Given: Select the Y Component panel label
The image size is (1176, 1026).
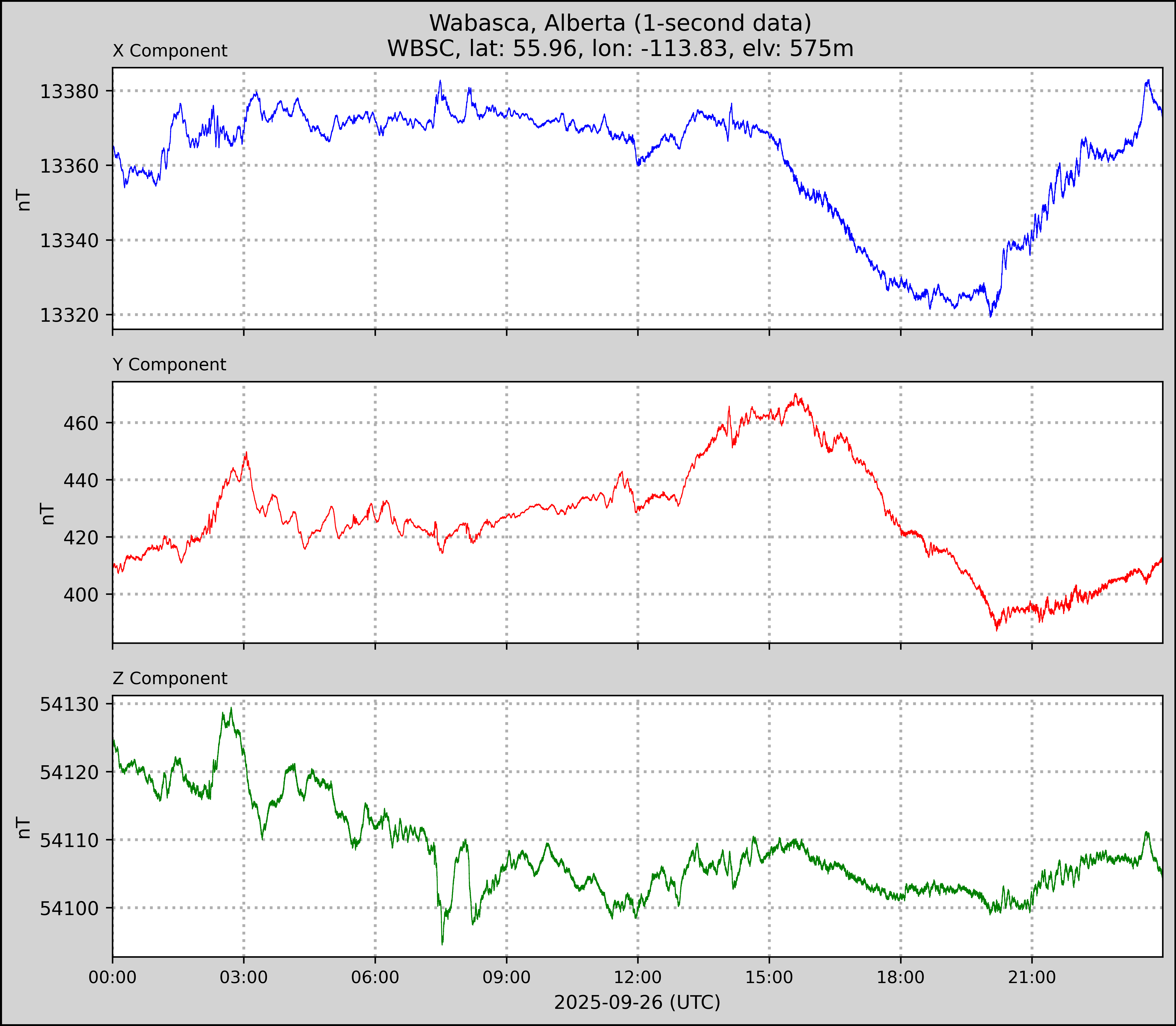Looking at the screenshot, I should [x=169, y=365].
